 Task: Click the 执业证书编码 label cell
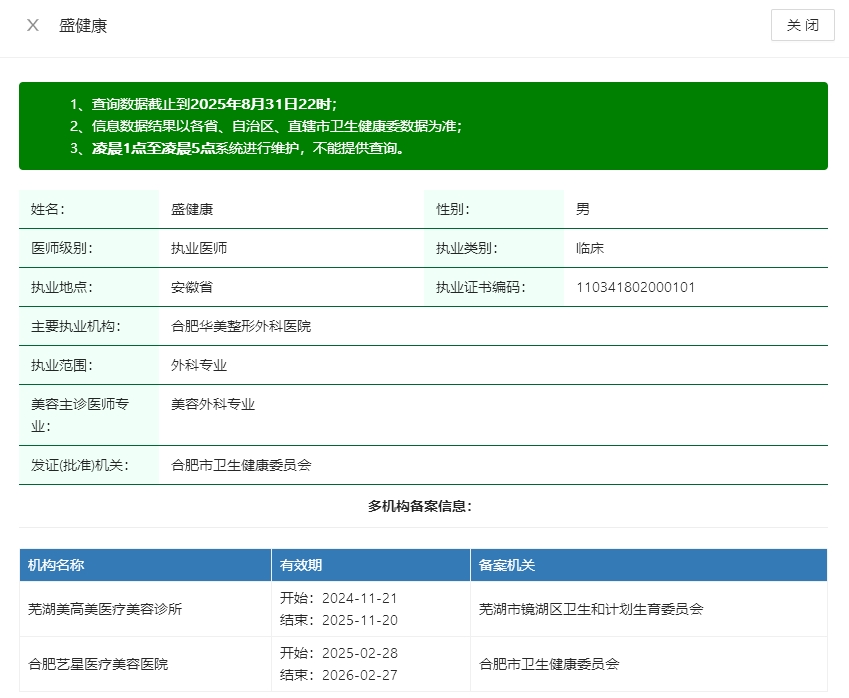pos(494,287)
